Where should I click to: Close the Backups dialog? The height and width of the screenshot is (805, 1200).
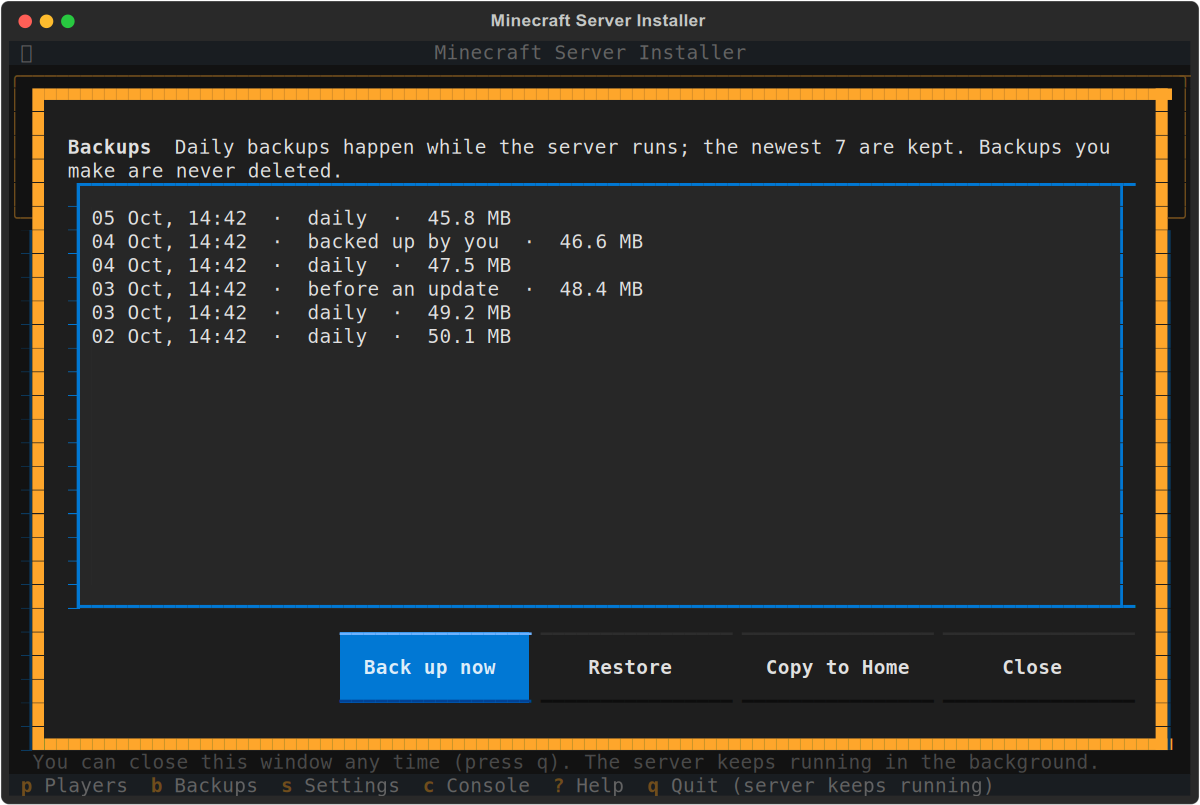coord(1038,667)
